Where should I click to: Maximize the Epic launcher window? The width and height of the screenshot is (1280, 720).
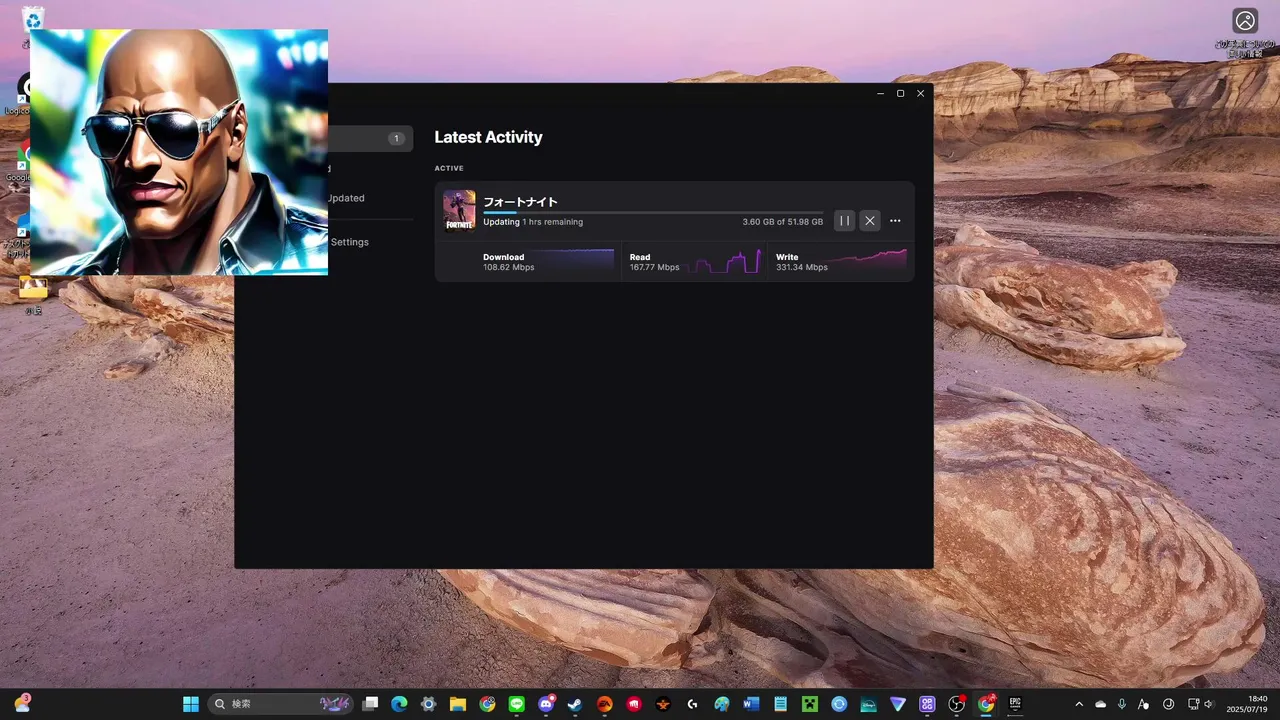click(900, 93)
